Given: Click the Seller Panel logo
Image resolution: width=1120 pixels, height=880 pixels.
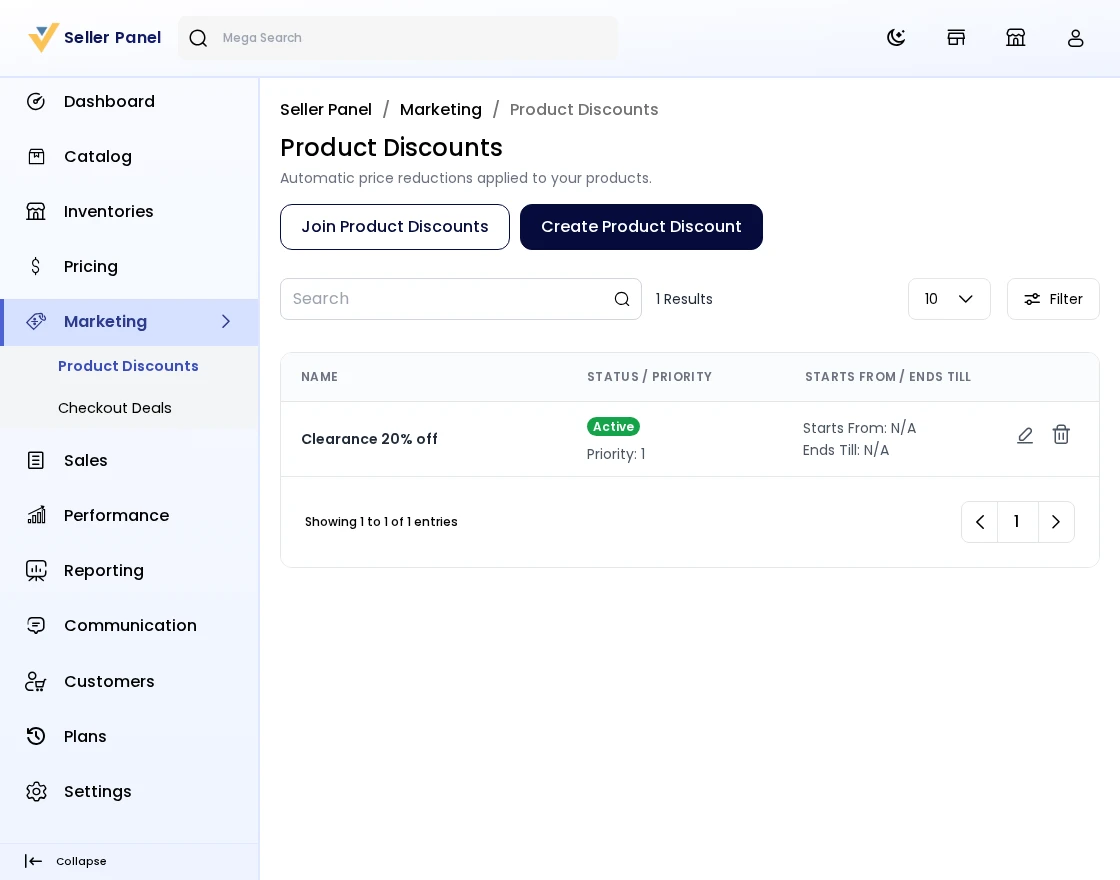Looking at the screenshot, I should point(95,38).
